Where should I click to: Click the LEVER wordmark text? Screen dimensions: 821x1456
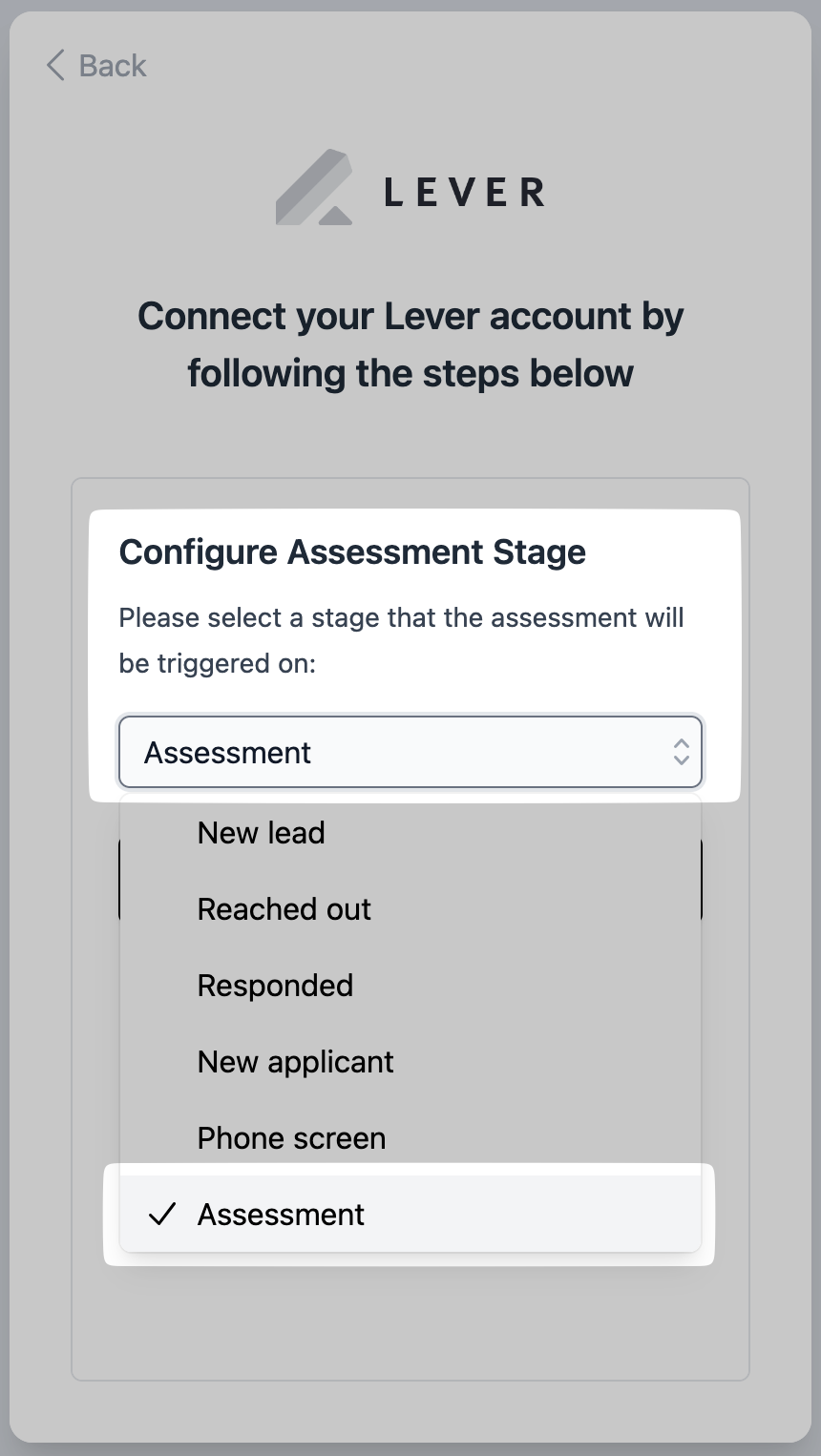coord(464,192)
